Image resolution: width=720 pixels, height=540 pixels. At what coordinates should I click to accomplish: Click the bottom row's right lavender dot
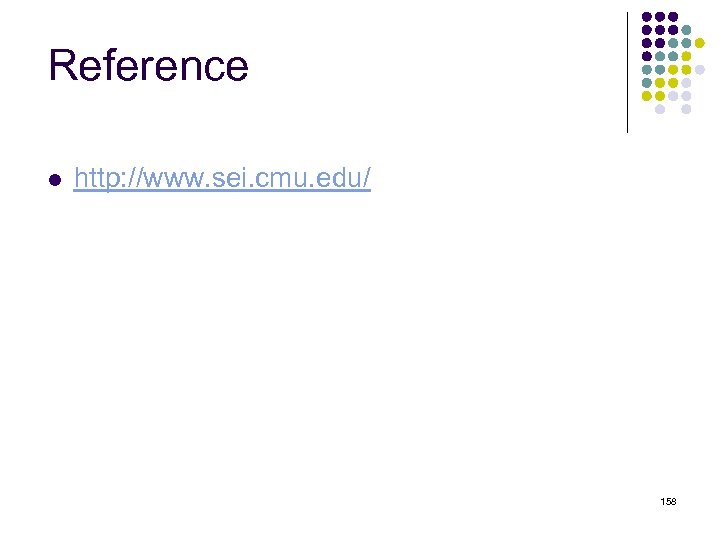point(686,109)
